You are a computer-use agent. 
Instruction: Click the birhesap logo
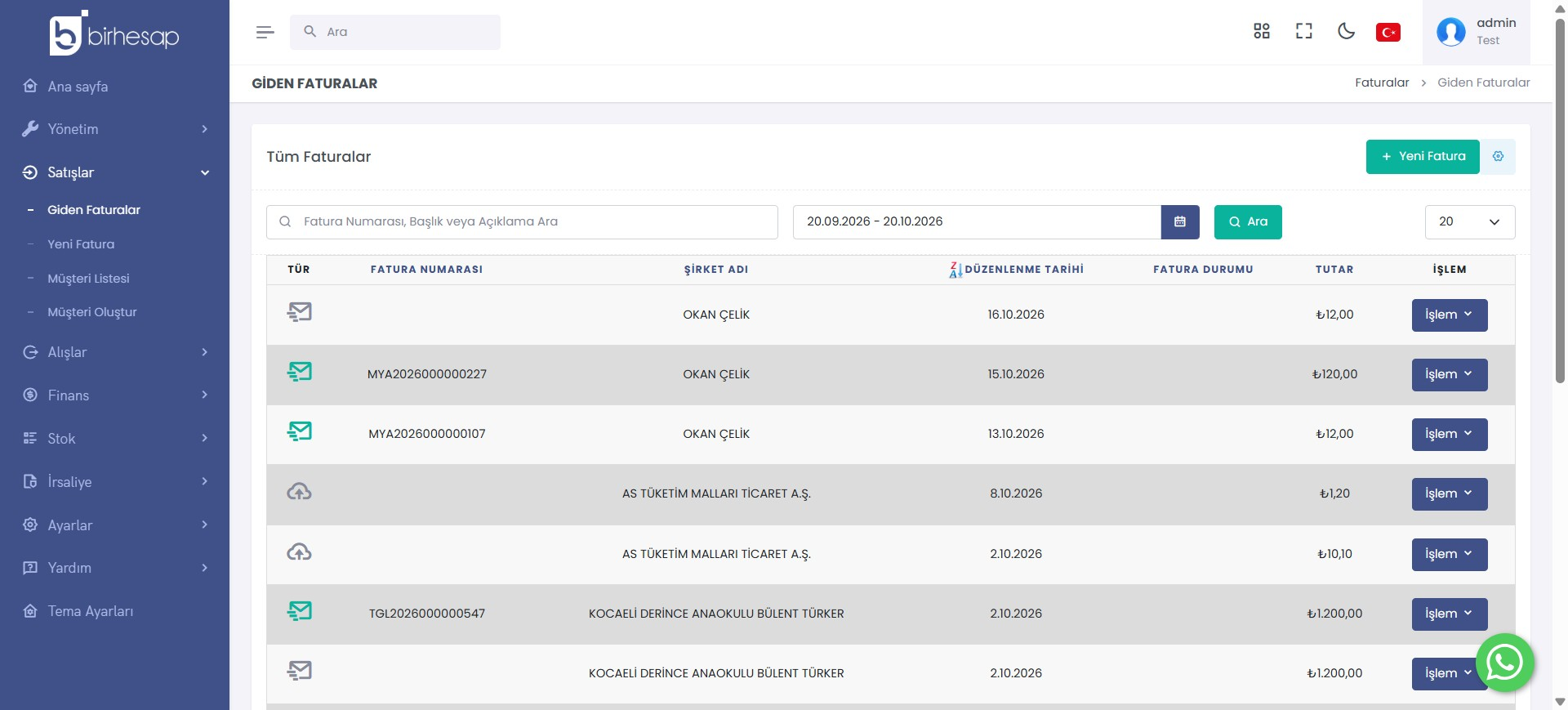(x=114, y=33)
